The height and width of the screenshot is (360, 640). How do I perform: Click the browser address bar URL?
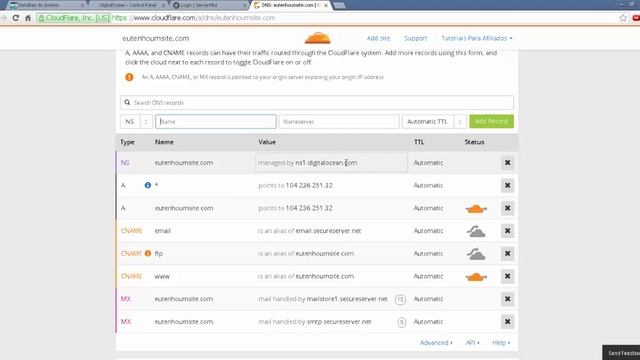pyautogui.click(x=193, y=18)
